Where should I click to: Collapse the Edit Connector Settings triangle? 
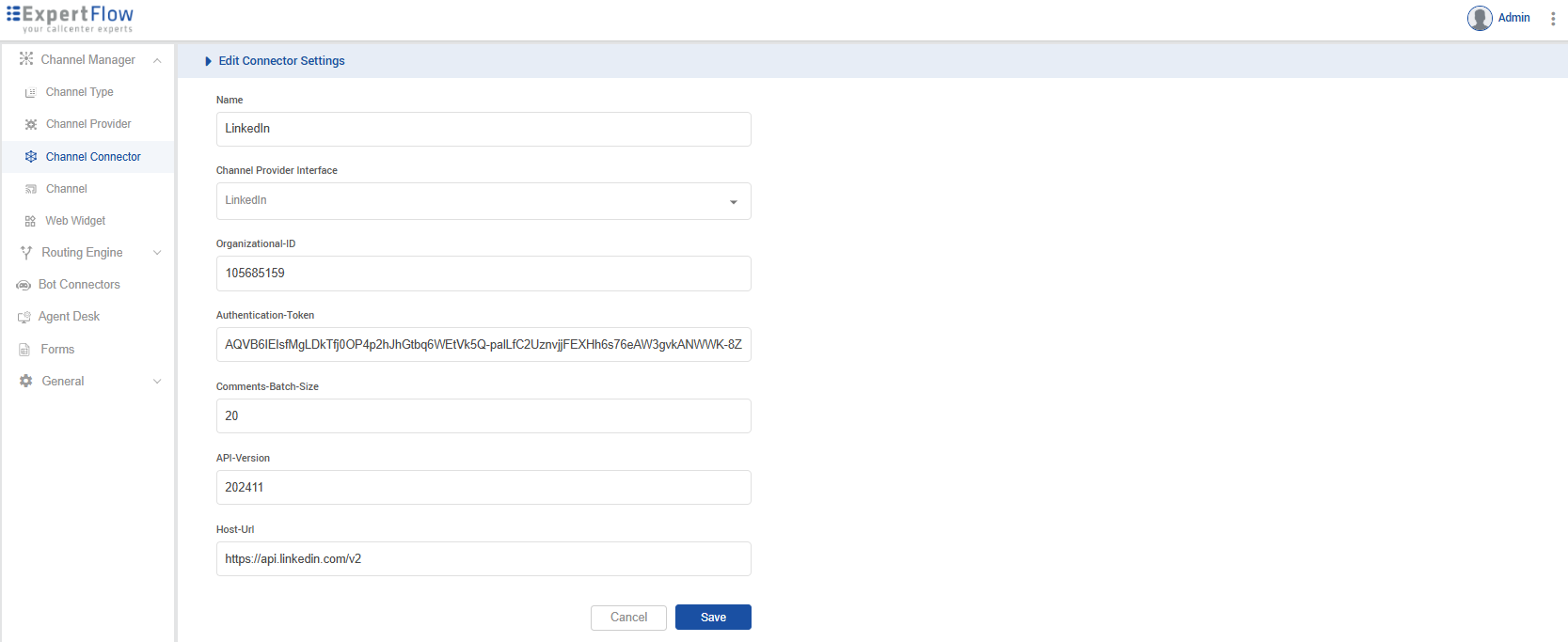[208, 61]
